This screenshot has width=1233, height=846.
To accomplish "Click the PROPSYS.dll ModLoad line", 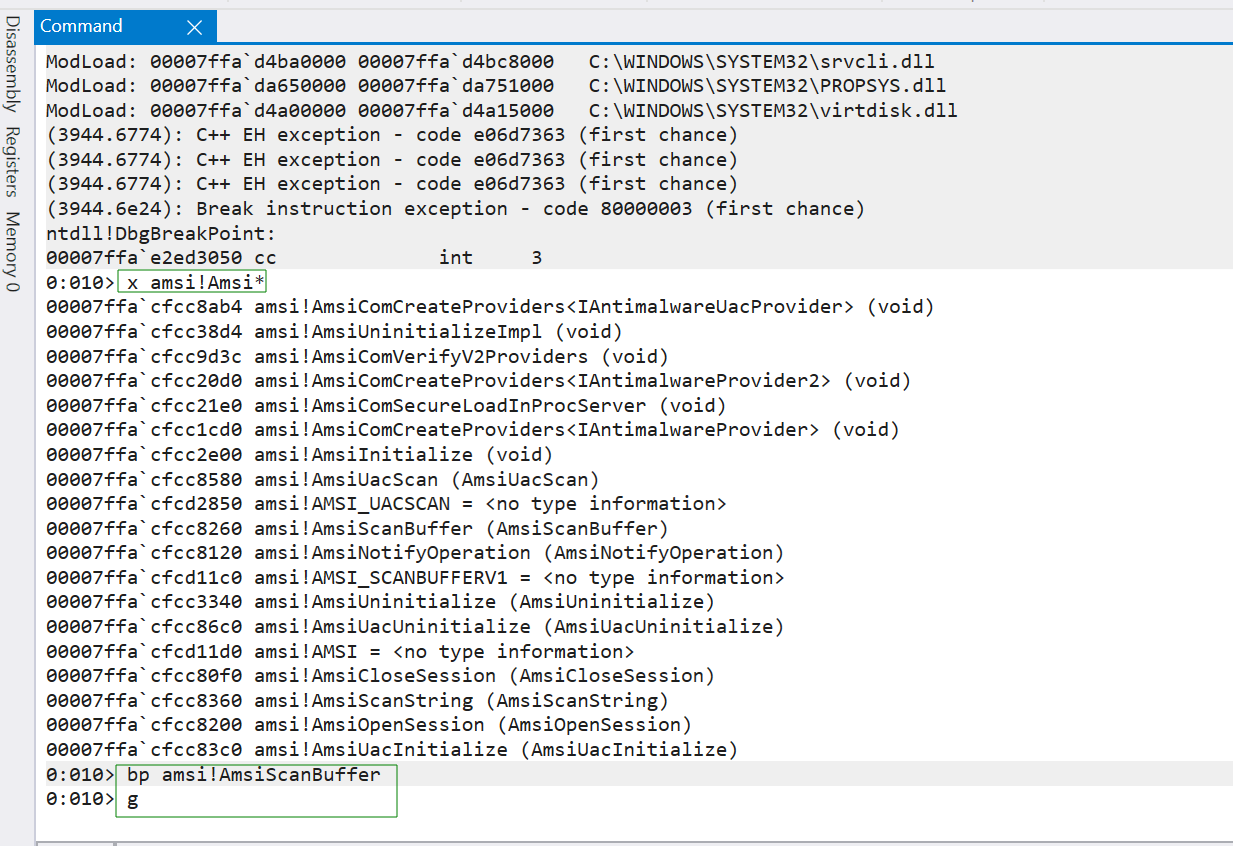I will point(495,86).
